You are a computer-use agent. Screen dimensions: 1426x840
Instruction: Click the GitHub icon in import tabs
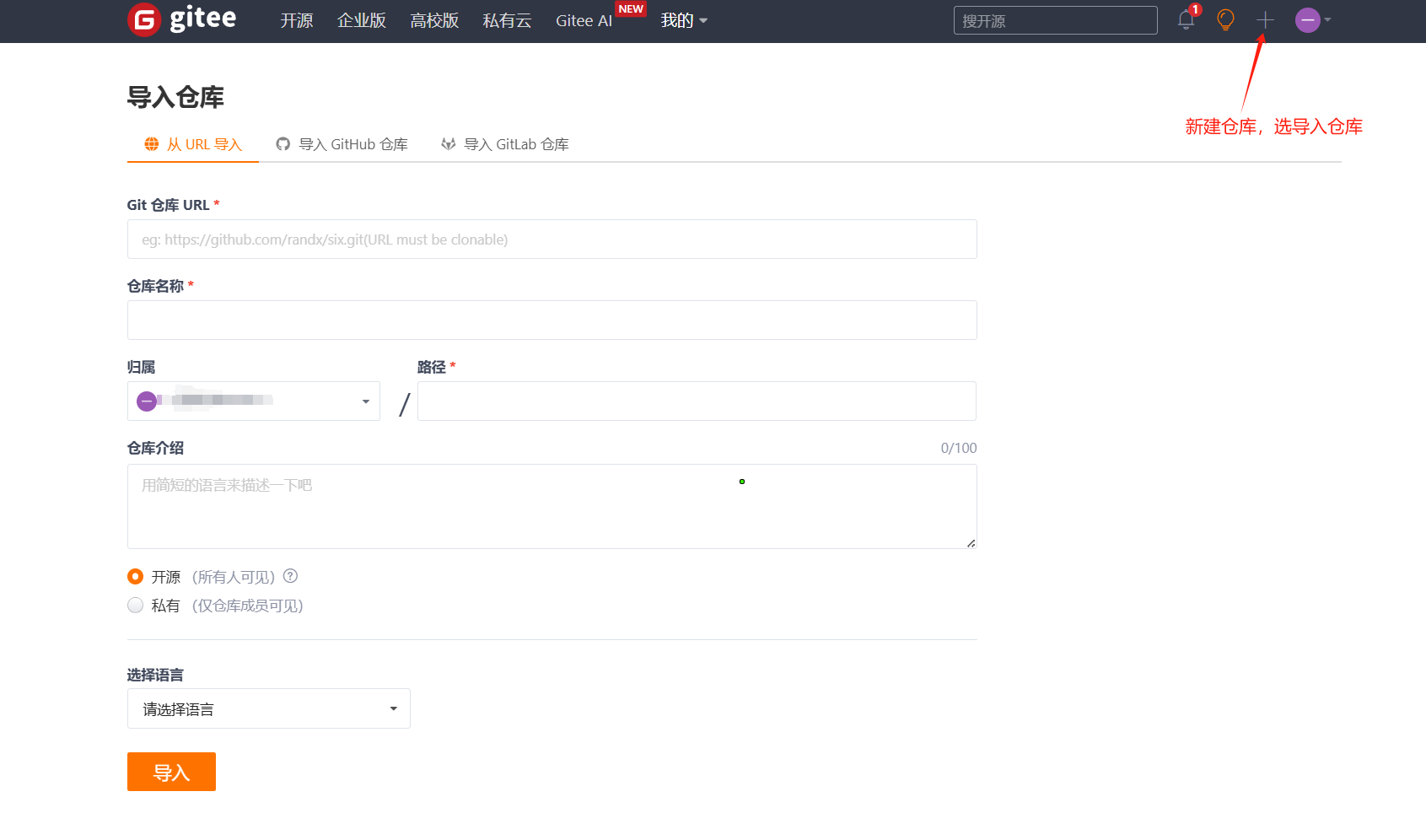[283, 144]
